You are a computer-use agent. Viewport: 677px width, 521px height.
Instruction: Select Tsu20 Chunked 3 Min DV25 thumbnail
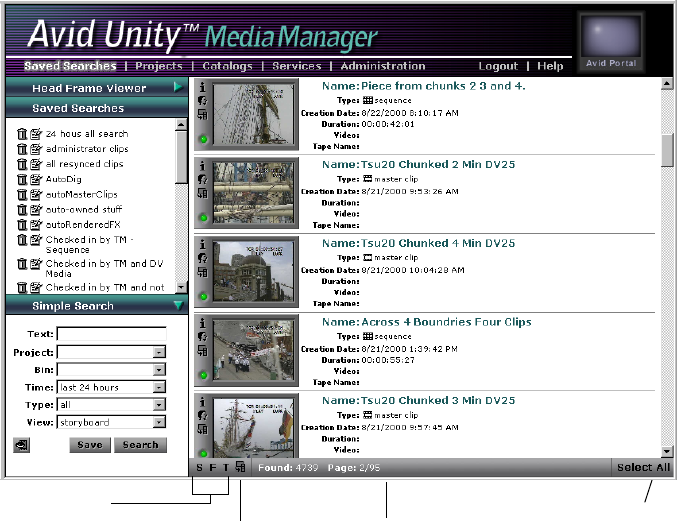pos(253,427)
